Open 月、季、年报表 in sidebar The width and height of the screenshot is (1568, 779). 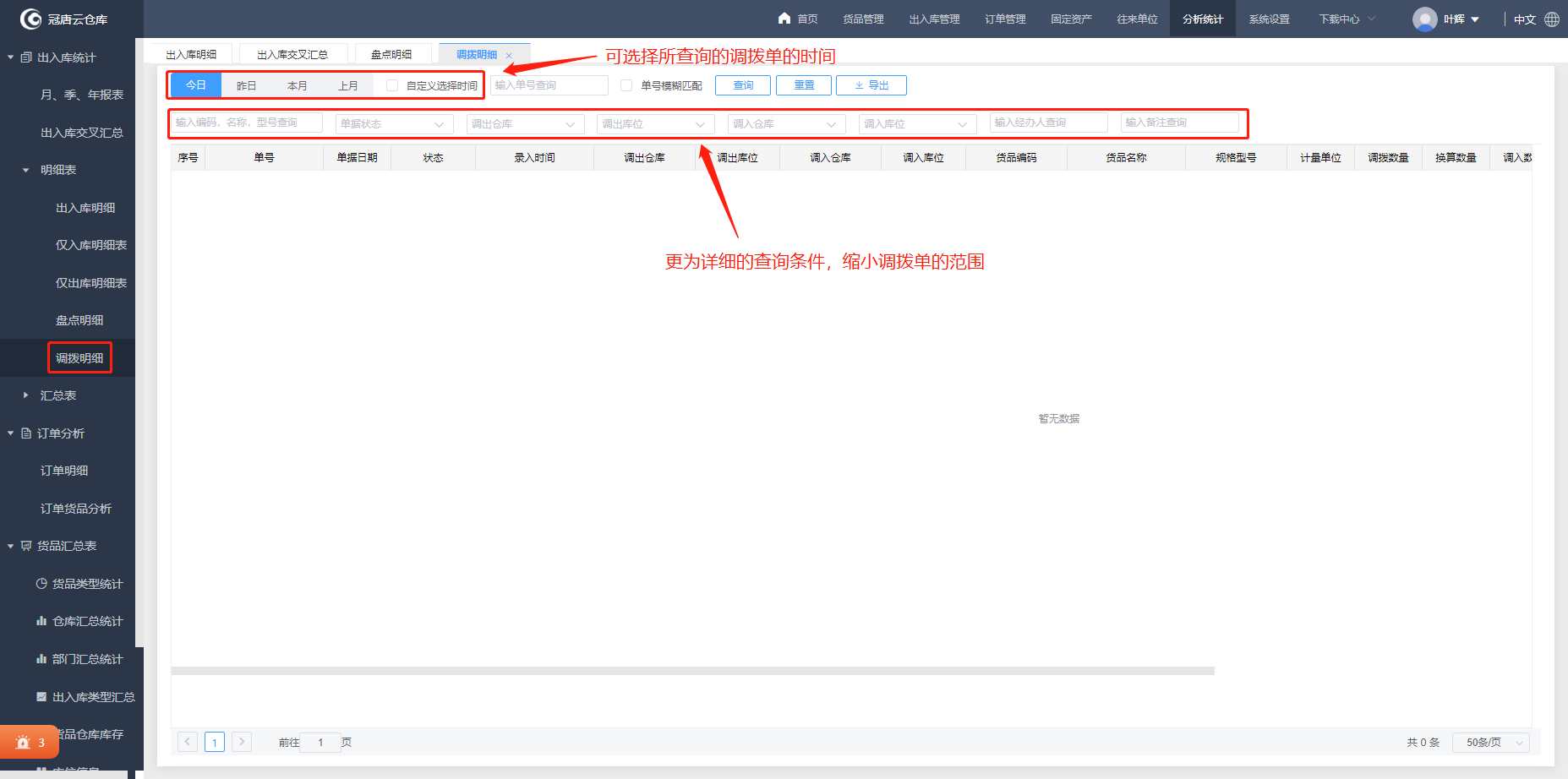[82, 95]
